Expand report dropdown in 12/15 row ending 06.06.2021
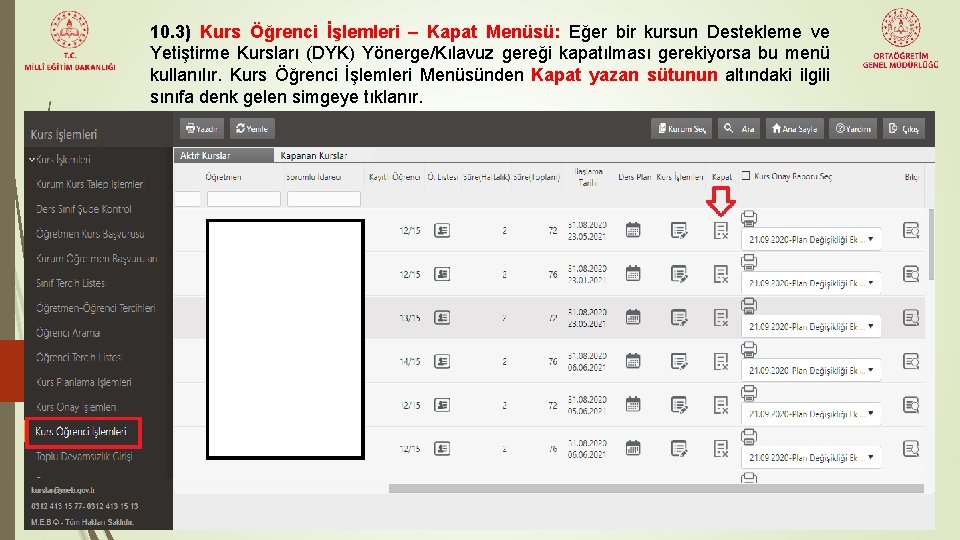 pos(811,457)
